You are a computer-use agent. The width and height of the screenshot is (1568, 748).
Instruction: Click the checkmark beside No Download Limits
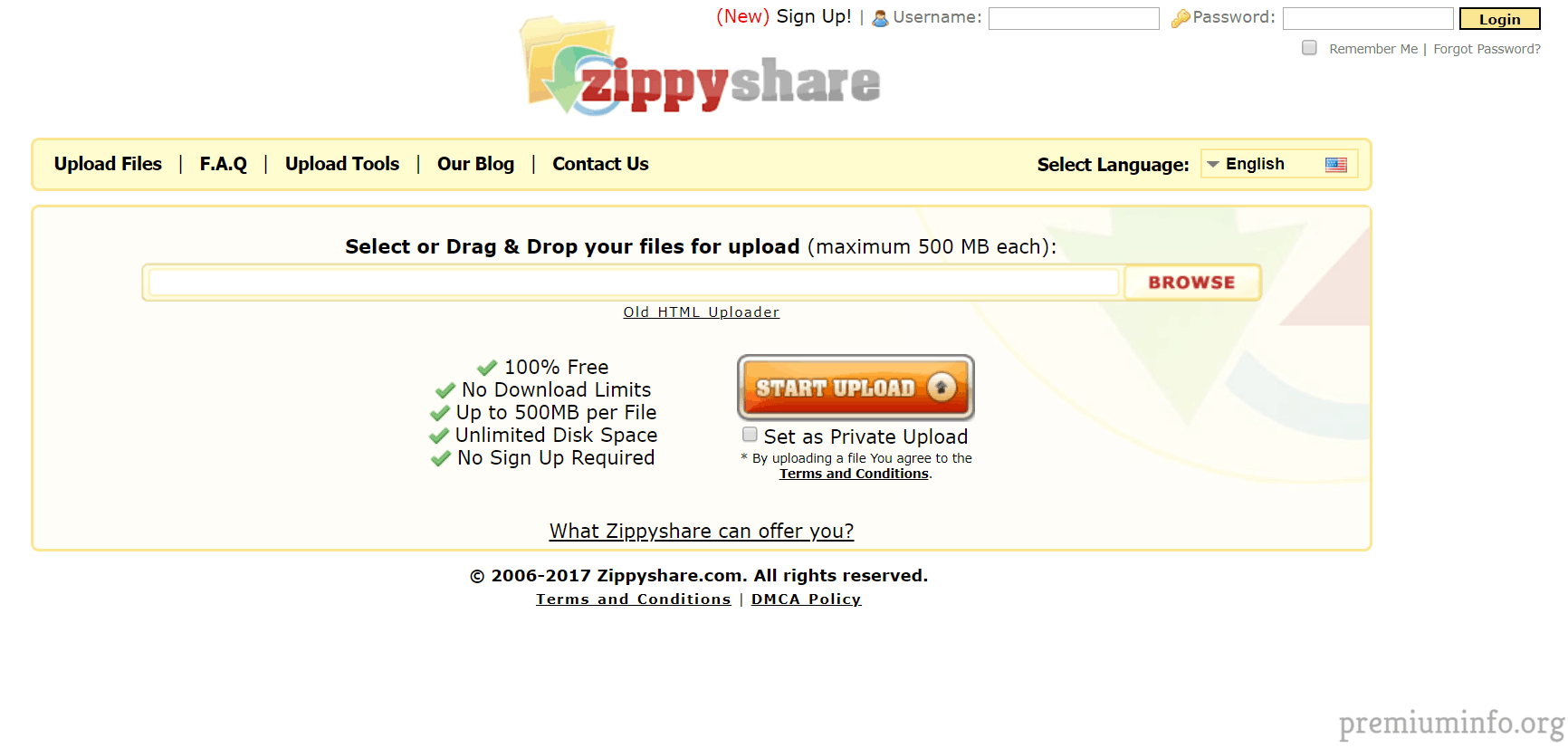(x=445, y=390)
